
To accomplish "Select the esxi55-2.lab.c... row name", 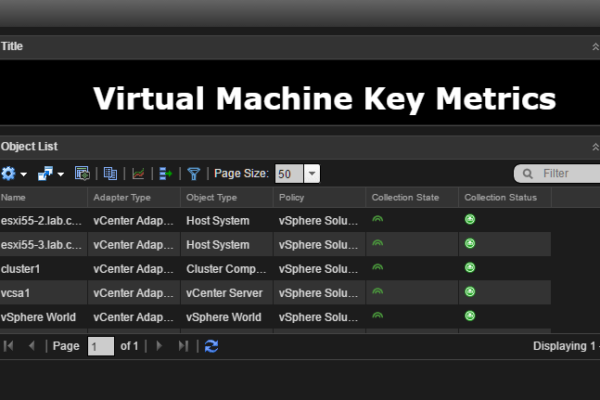I will point(41,221).
